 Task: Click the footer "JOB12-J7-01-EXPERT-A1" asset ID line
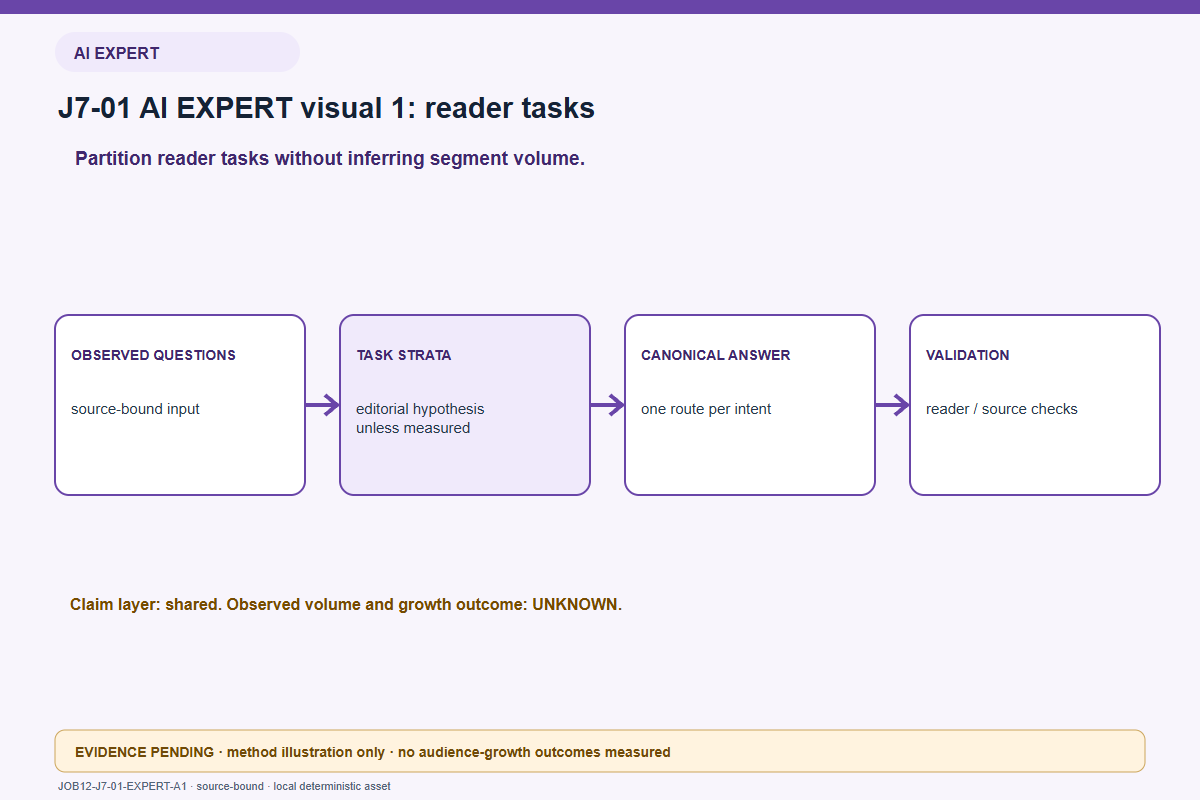(224, 786)
